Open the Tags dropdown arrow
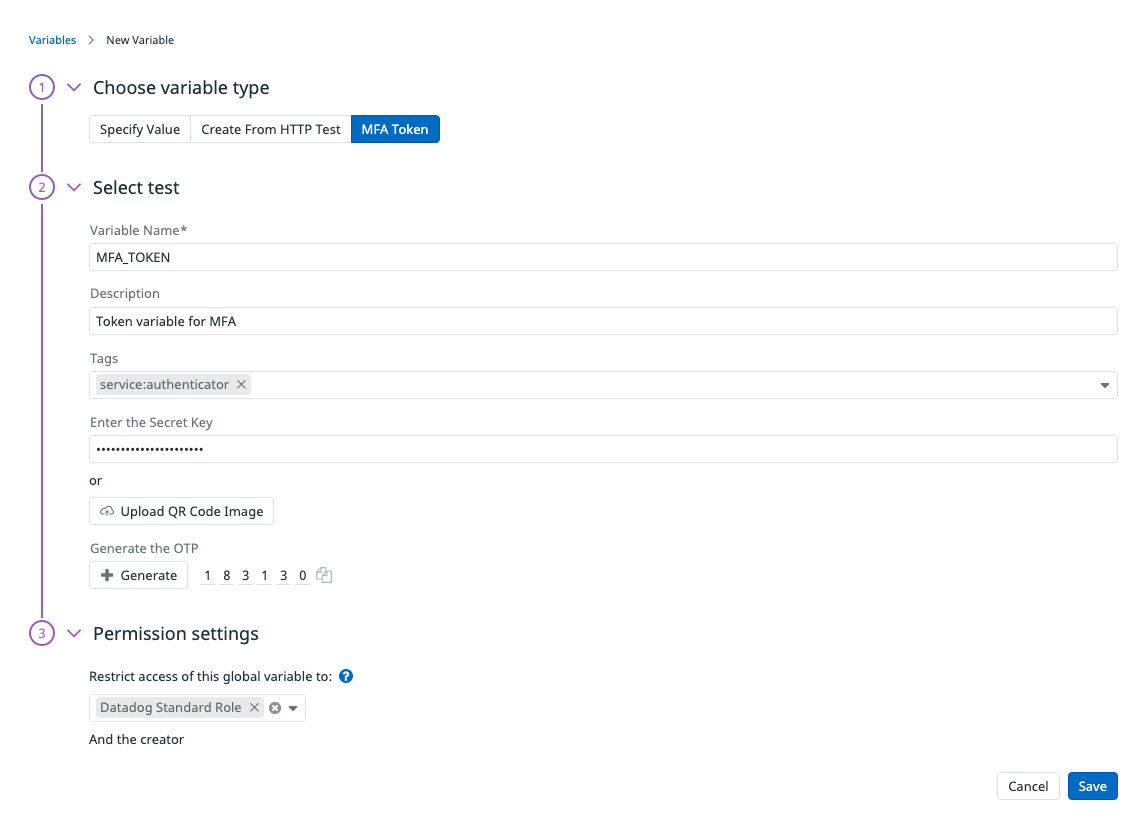 1105,385
